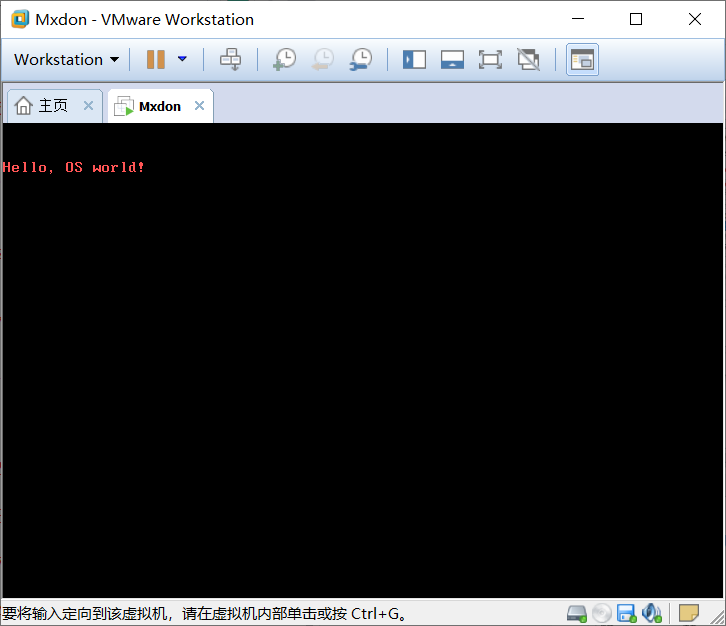The width and height of the screenshot is (726, 626).
Task: Click the hard disk status icon
Action: [x=577, y=613]
